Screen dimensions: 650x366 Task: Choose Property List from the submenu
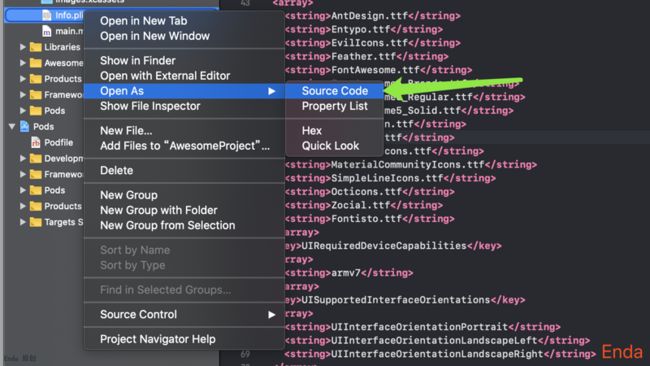[x=335, y=106]
